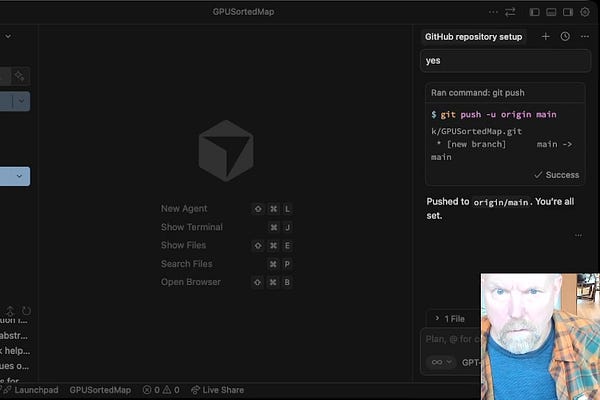
Task: Click the GPUSortedMap window title
Action: coord(243,12)
